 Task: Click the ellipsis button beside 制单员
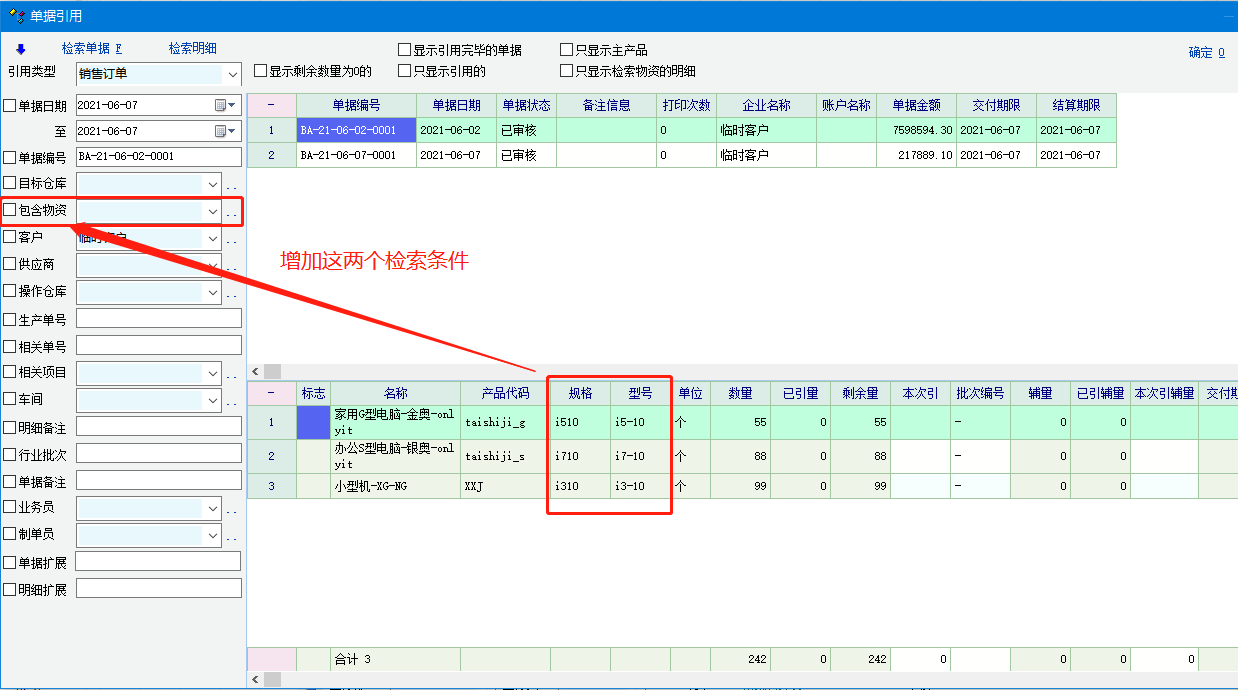(231, 536)
